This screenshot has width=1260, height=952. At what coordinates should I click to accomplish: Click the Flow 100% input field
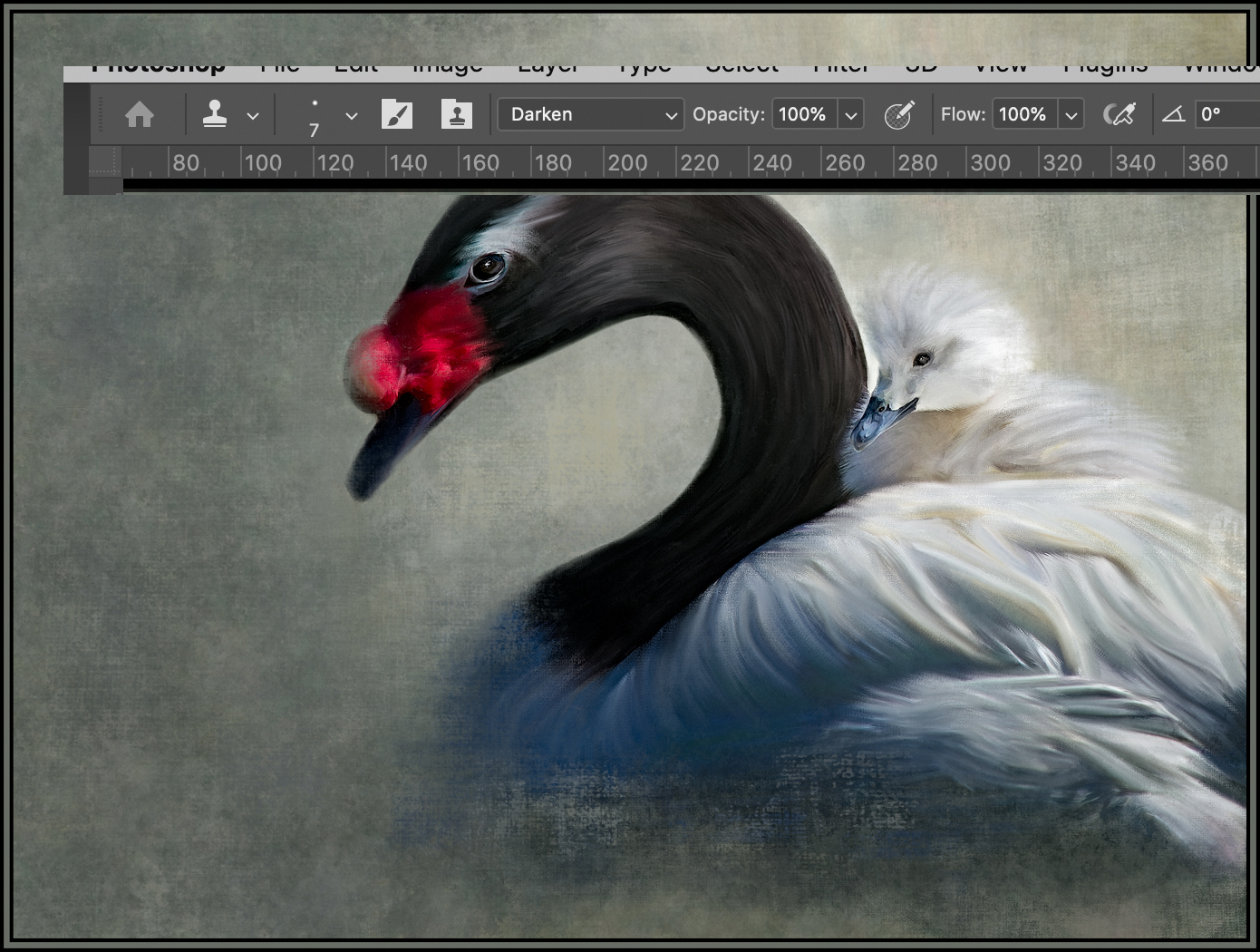pyautogui.click(x=1023, y=115)
